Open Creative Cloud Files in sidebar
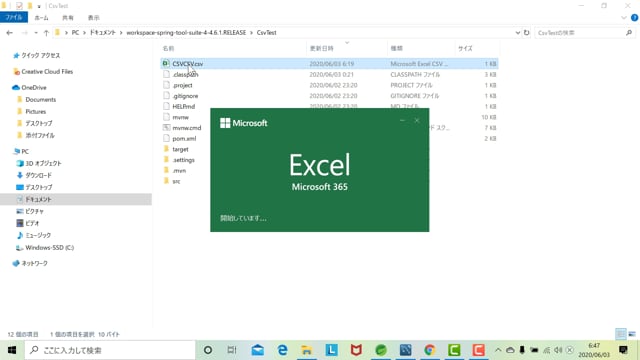640x360 pixels. pos(47,71)
